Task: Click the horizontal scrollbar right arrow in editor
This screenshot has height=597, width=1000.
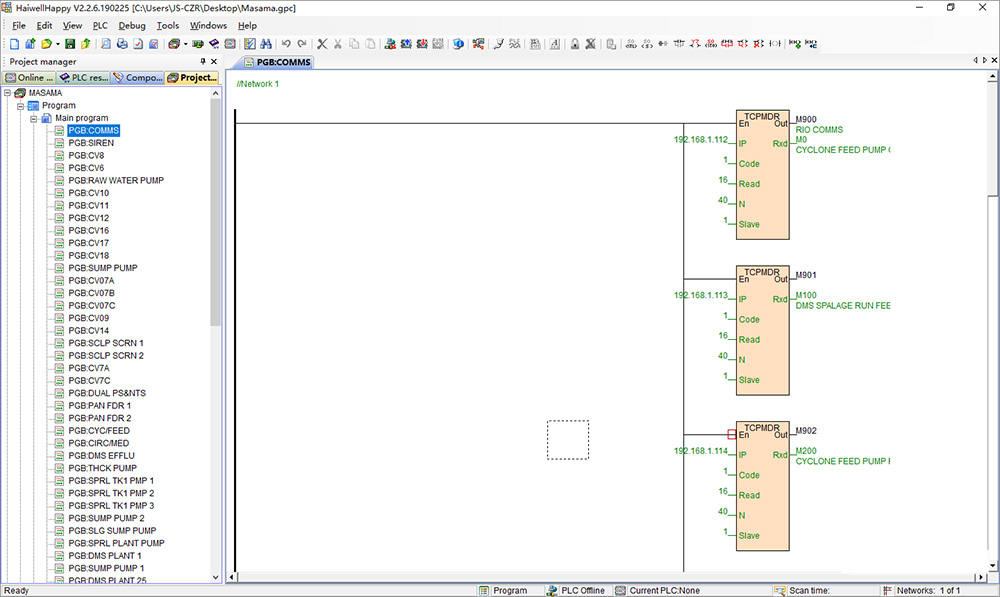Action: coord(981,577)
